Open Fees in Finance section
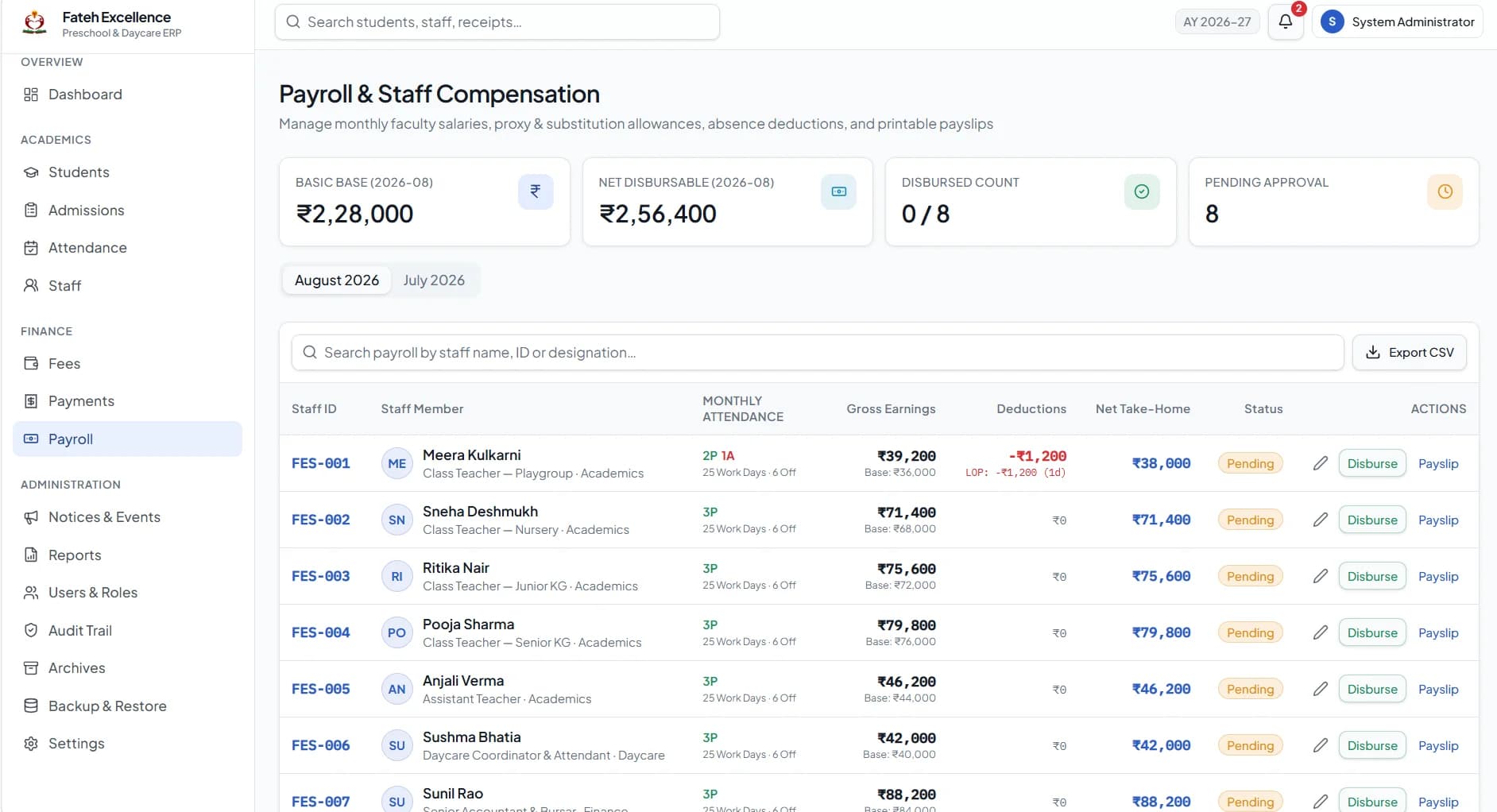Screen dimensions: 1497x812 127,364
